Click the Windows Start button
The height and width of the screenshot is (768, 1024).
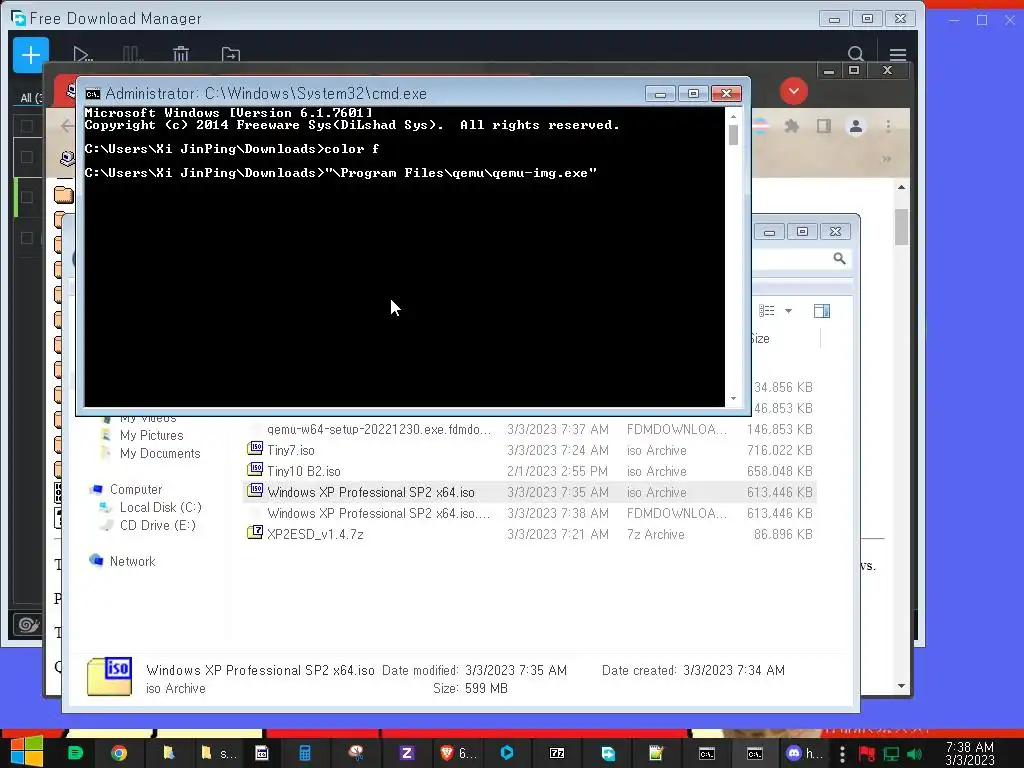click(x=27, y=751)
